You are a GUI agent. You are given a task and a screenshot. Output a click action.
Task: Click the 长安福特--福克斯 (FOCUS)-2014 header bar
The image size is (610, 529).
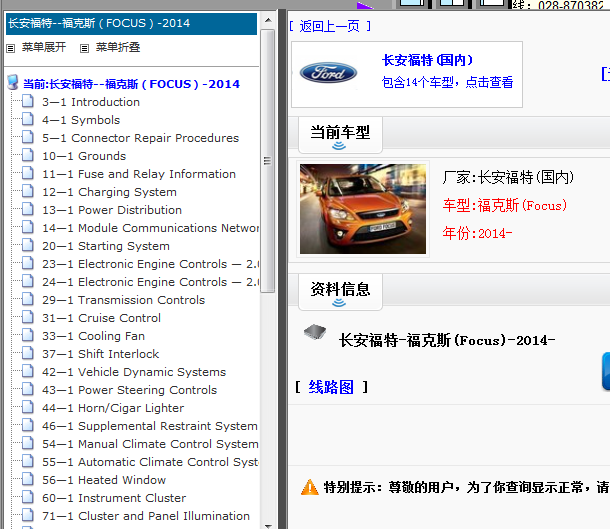[x=131, y=23]
